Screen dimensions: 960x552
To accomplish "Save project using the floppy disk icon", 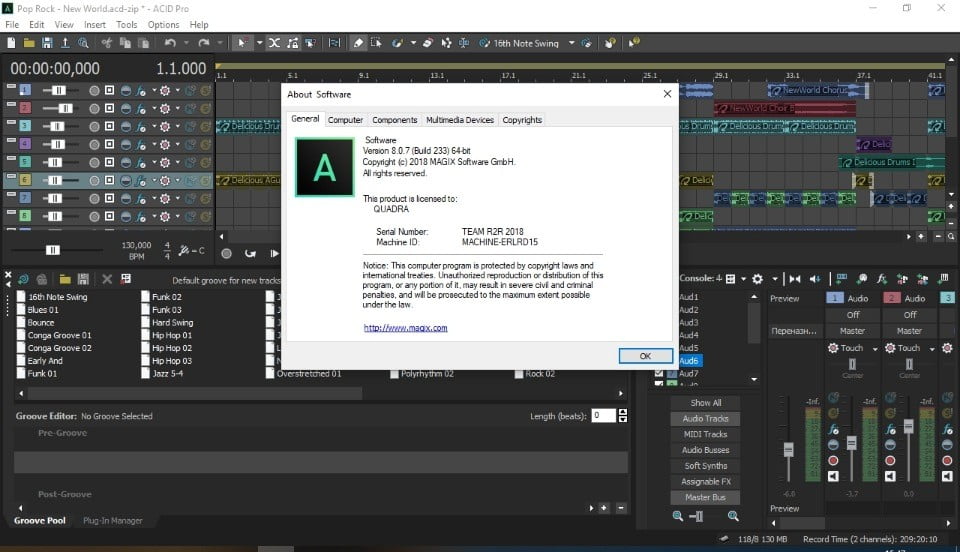I will [x=47, y=43].
